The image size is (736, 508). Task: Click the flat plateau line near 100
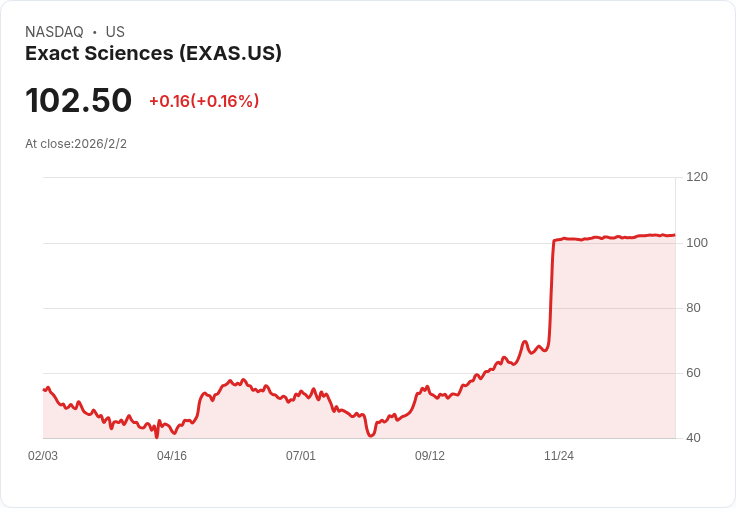pyautogui.click(x=615, y=237)
